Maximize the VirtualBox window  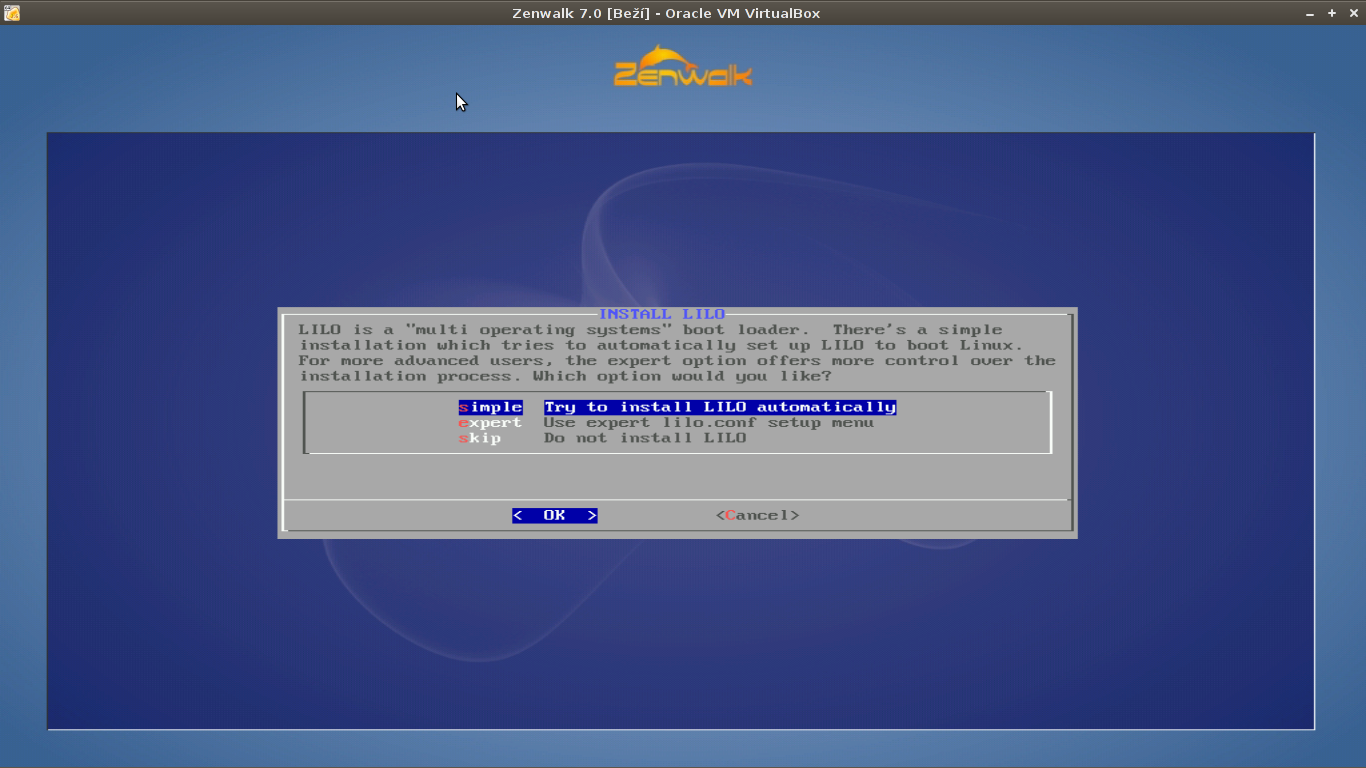(1331, 13)
